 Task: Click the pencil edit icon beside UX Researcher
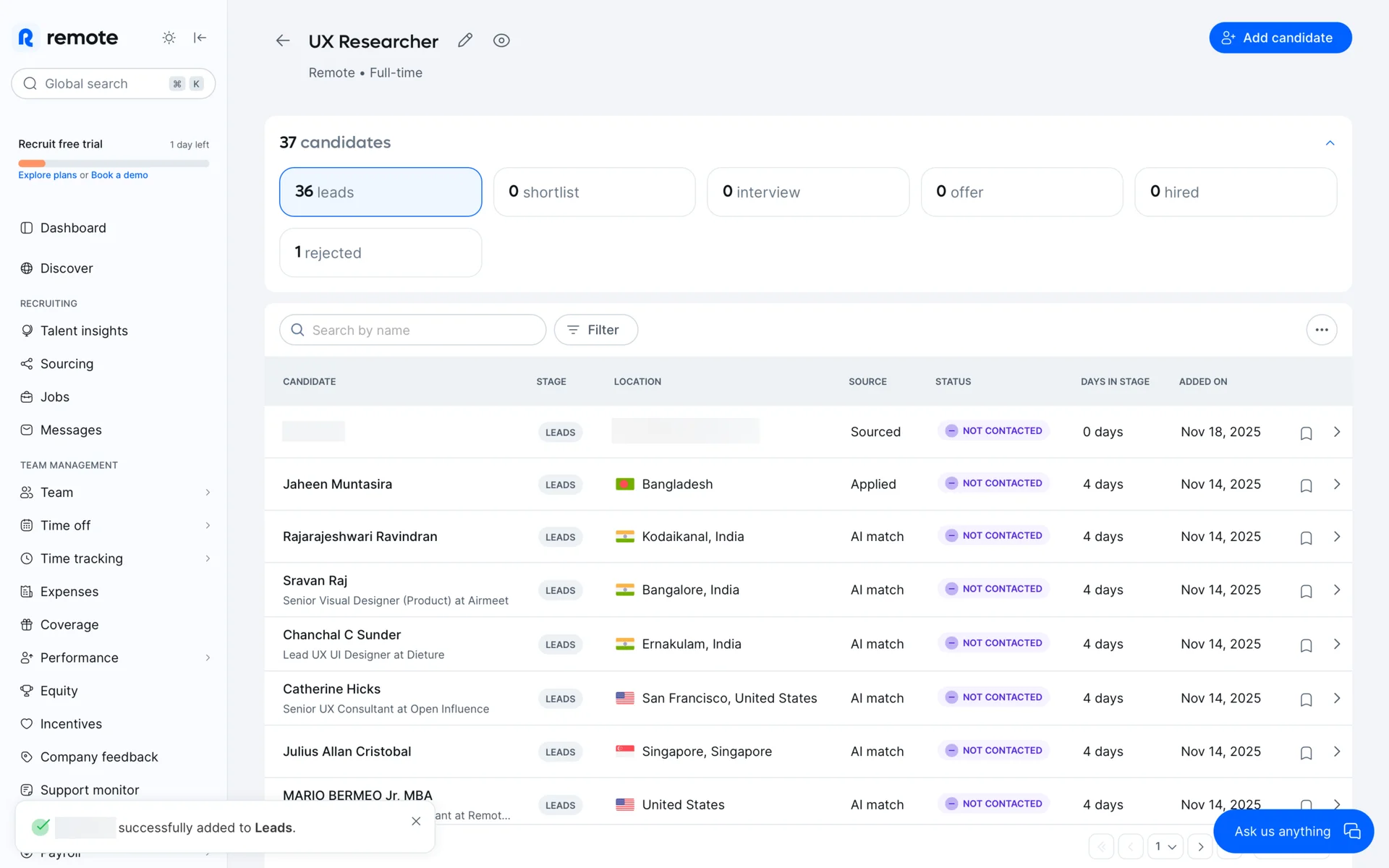(465, 41)
